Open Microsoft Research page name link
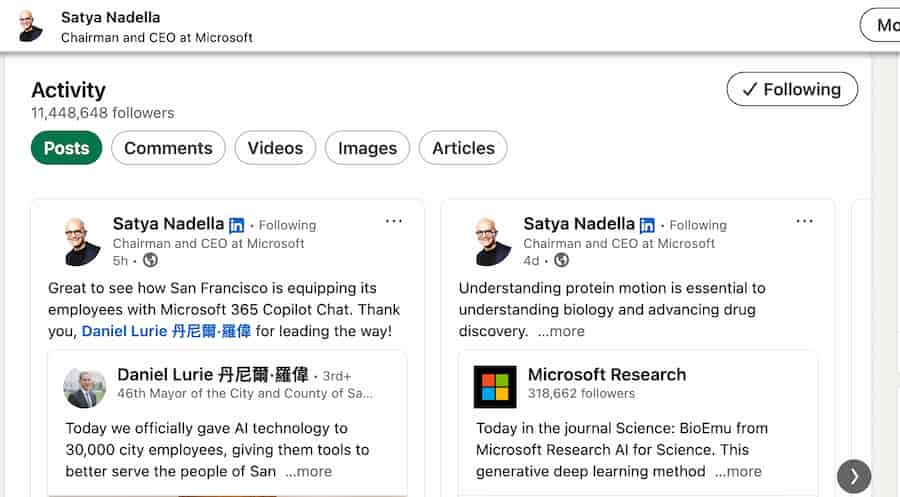The image size is (900, 497). point(606,375)
